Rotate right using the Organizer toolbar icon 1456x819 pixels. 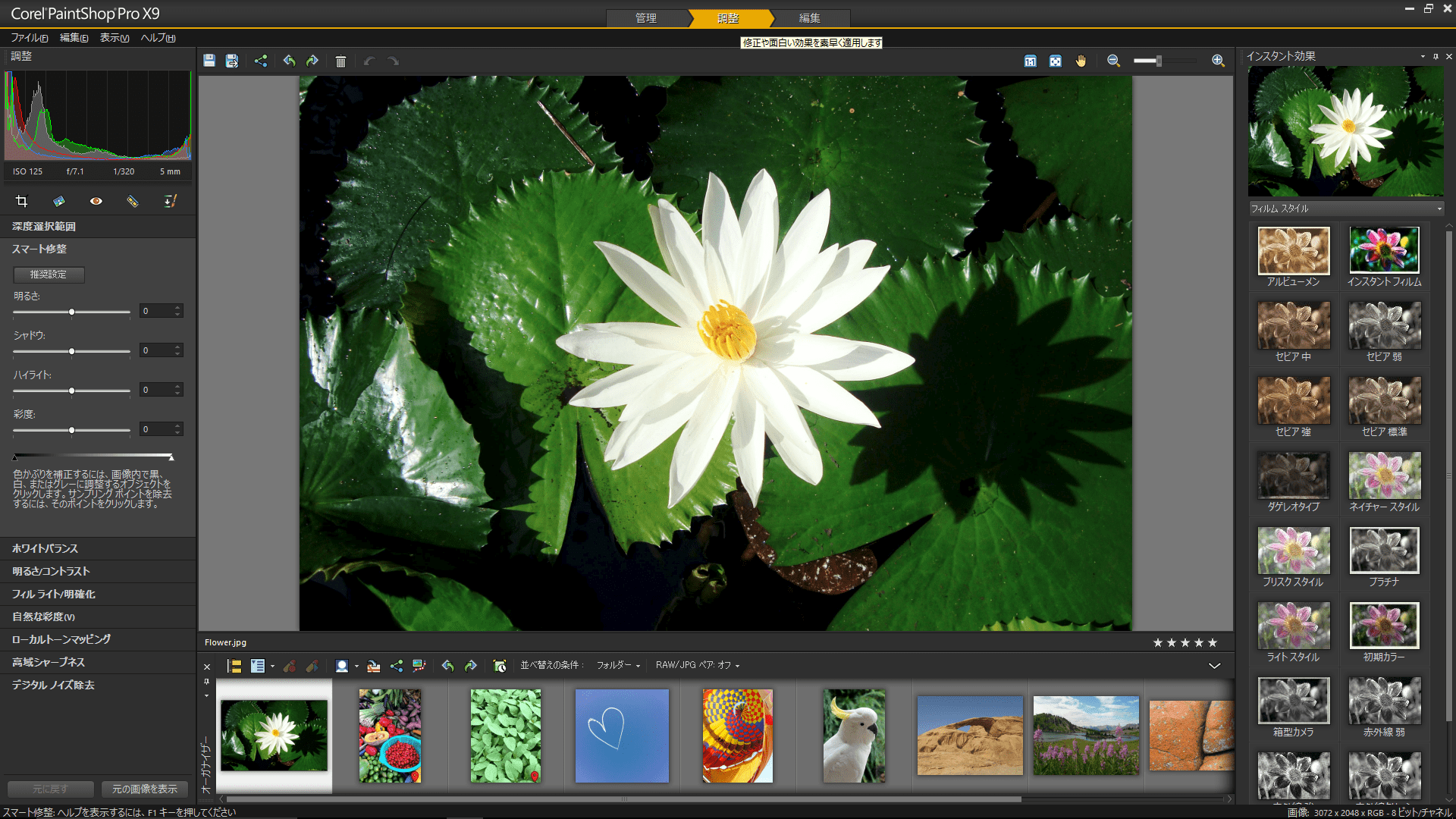(x=471, y=666)
